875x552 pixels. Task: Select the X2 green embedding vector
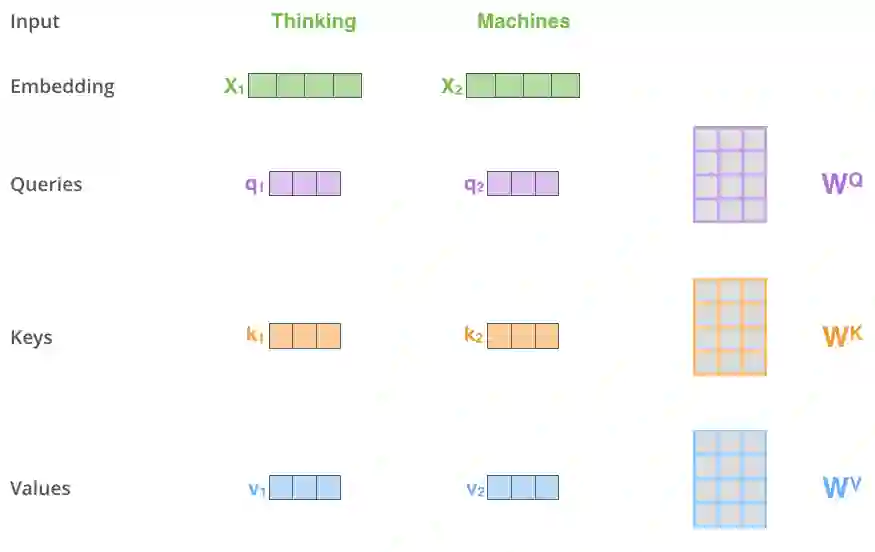point(523,86)
